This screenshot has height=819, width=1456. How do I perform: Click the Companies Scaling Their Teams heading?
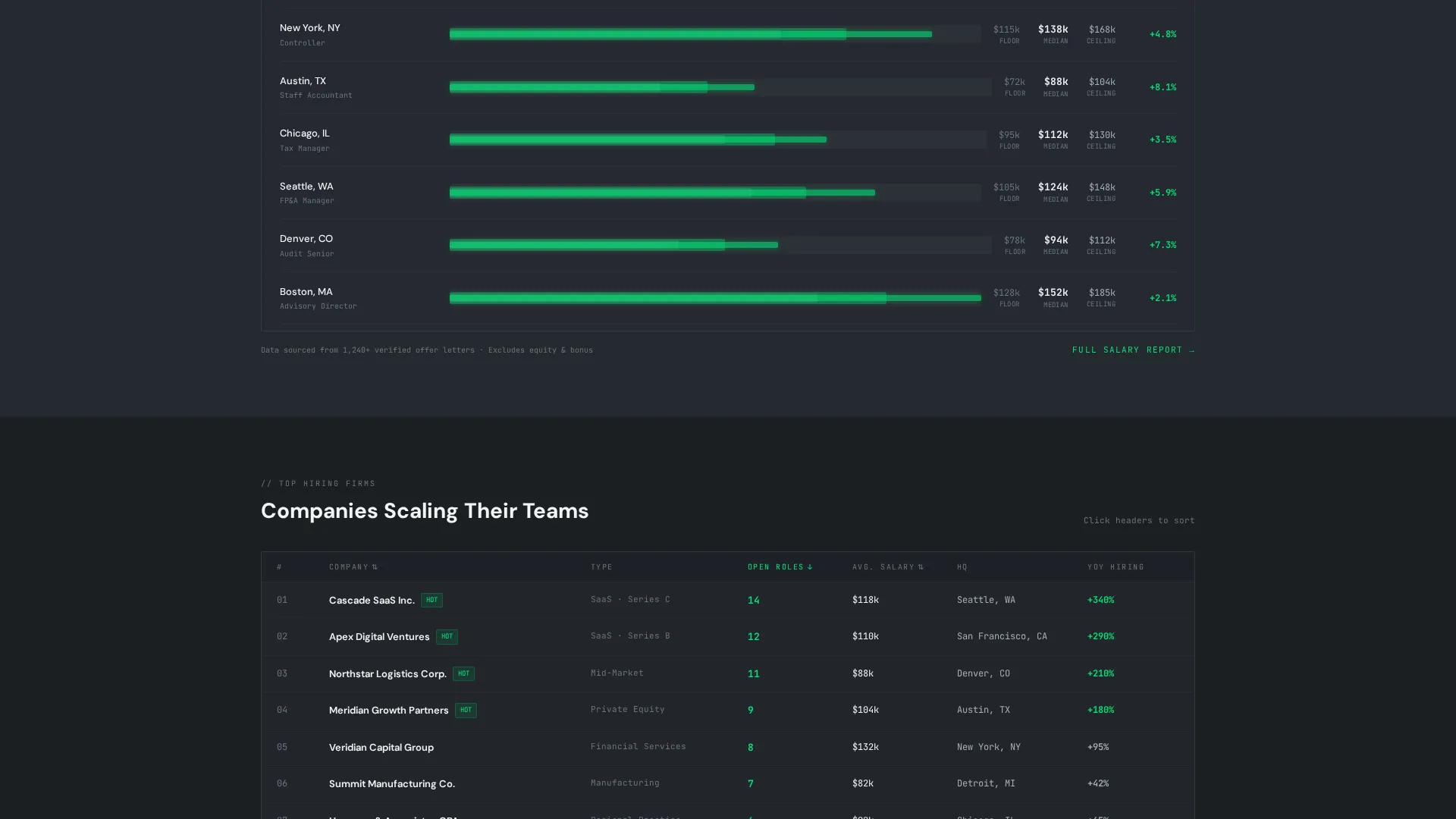(x=425, y=511)
